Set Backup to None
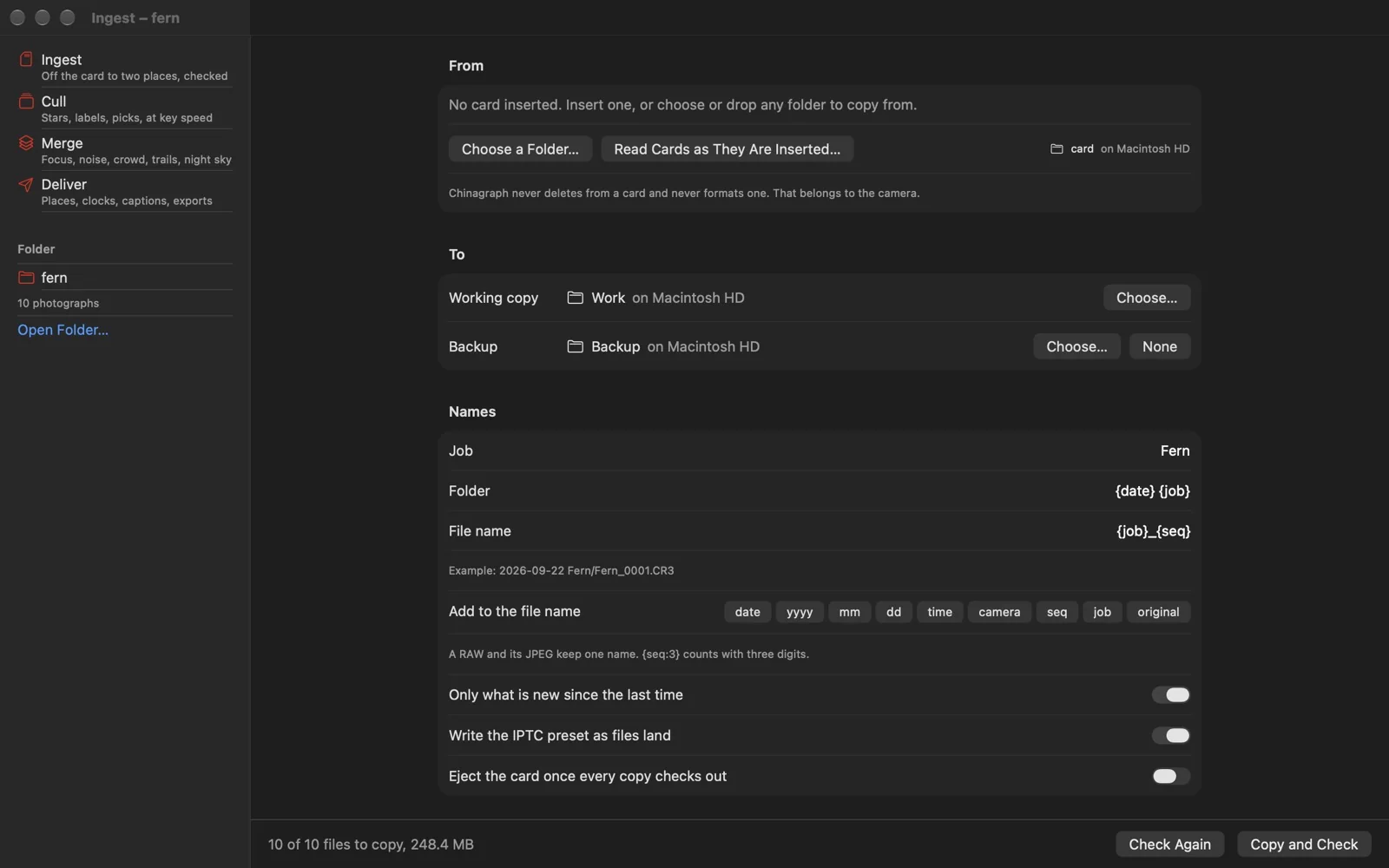Viewport: 1389px width, 868px height. [1159, 346]
